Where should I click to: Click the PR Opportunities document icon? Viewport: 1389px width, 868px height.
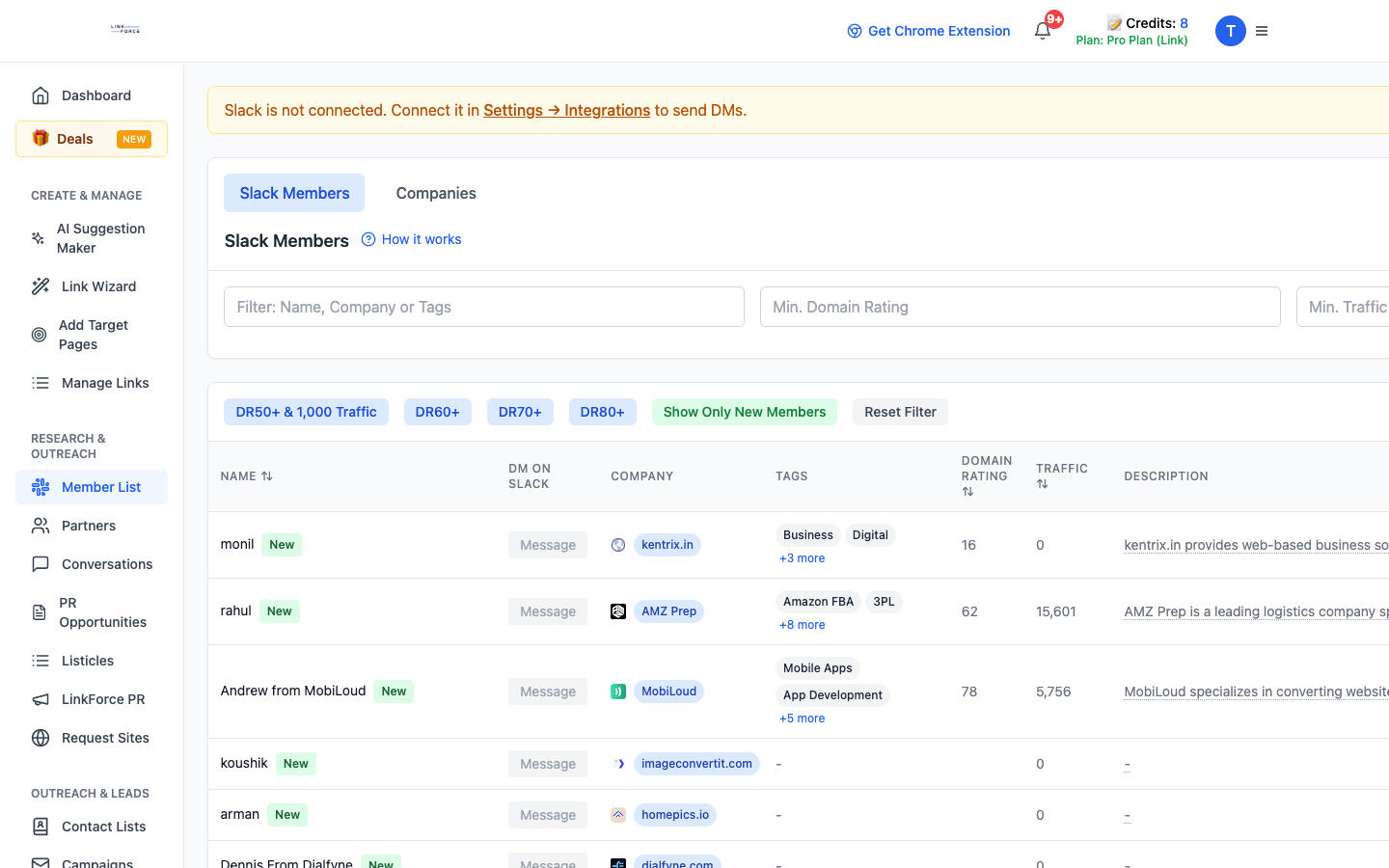click(x=39, y=612)
